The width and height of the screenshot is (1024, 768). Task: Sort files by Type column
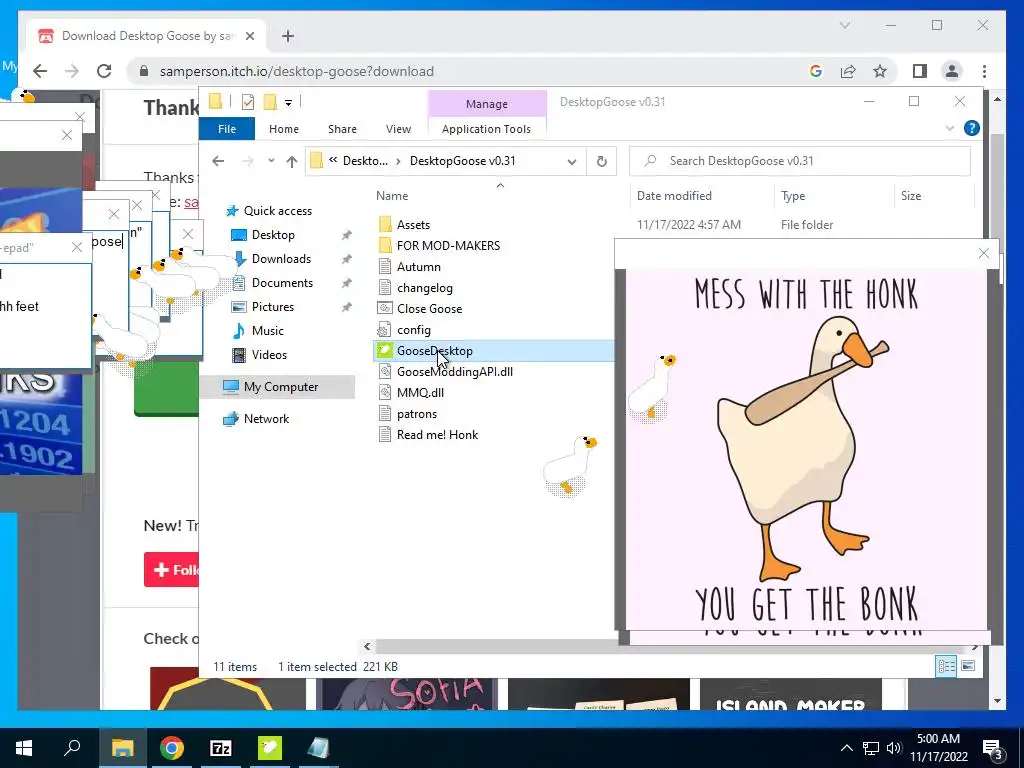tap(793, 196)
